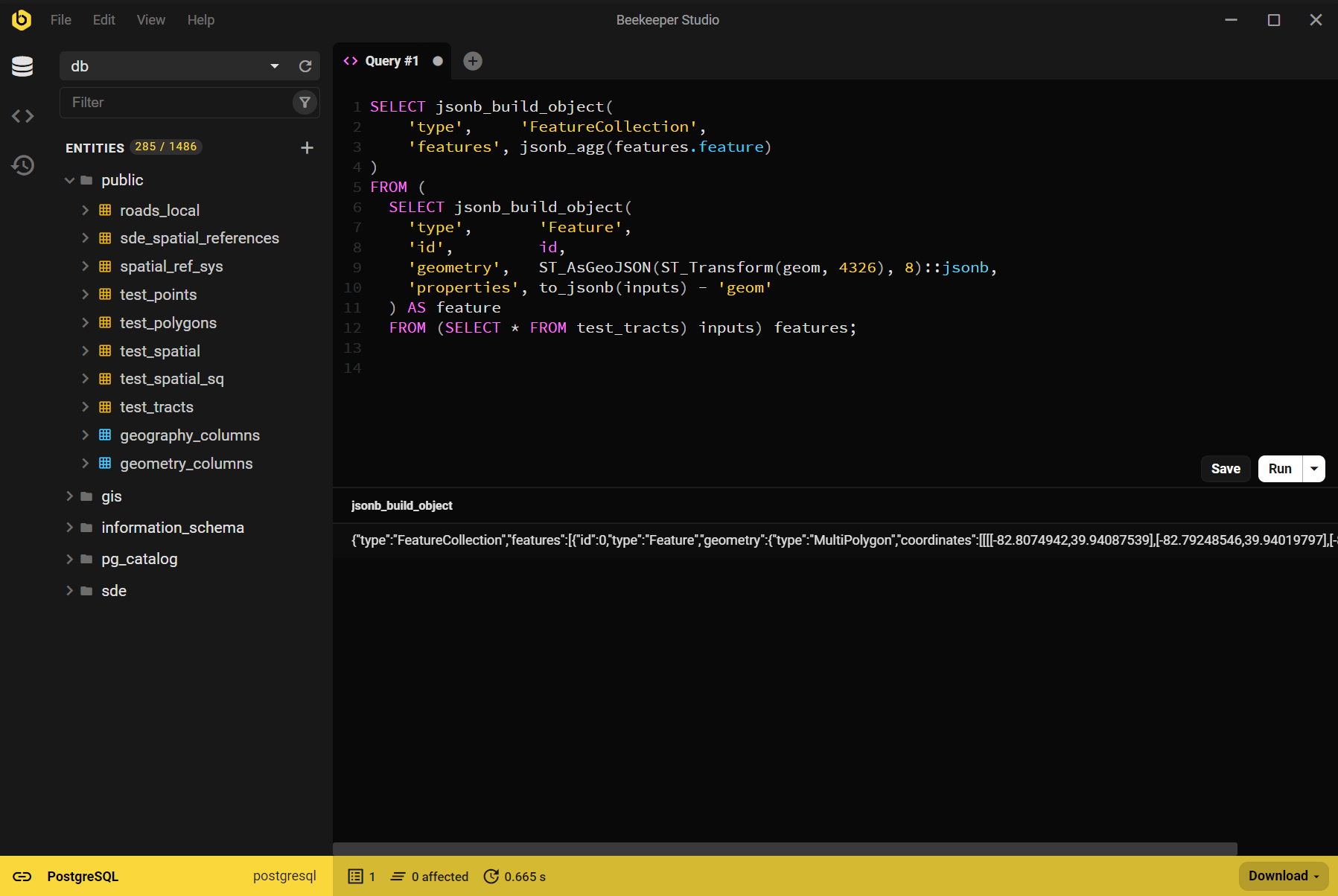This screenshot has height=896, width=1338.
Task: Open the query history icon
Action: coord(22,165)
